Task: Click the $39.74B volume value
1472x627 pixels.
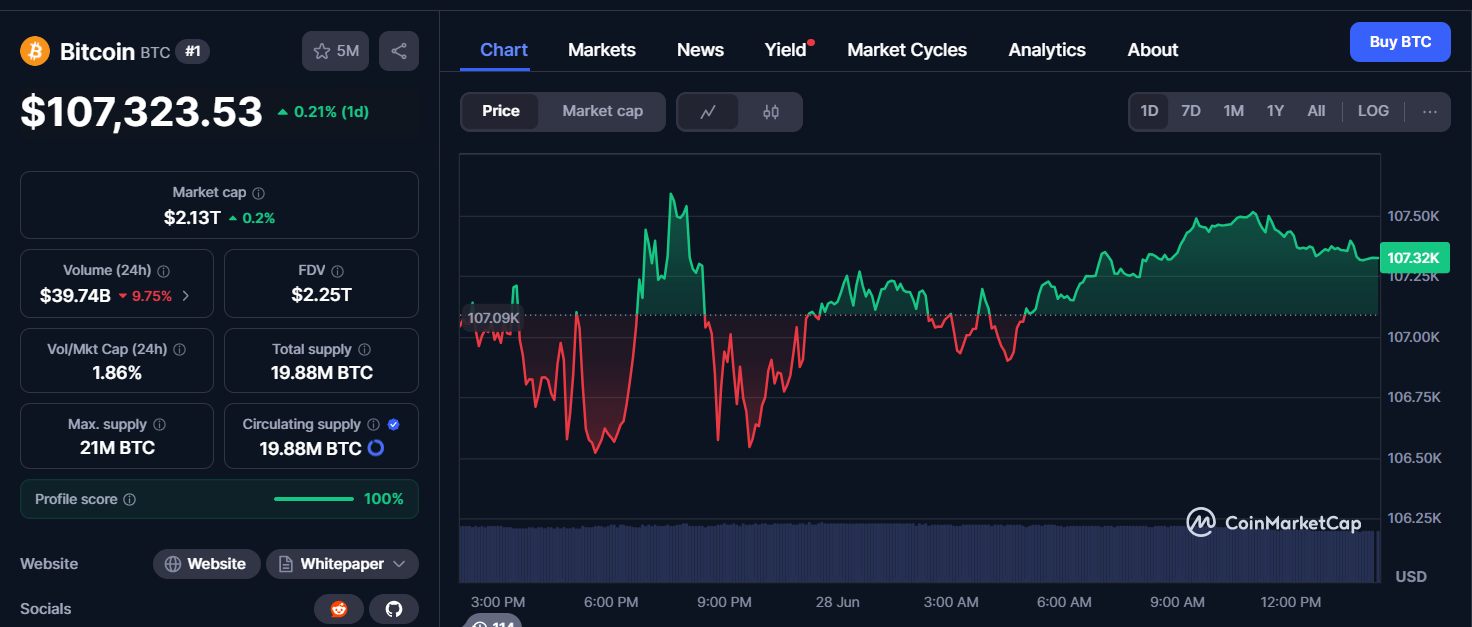Action: pos(75,296)
